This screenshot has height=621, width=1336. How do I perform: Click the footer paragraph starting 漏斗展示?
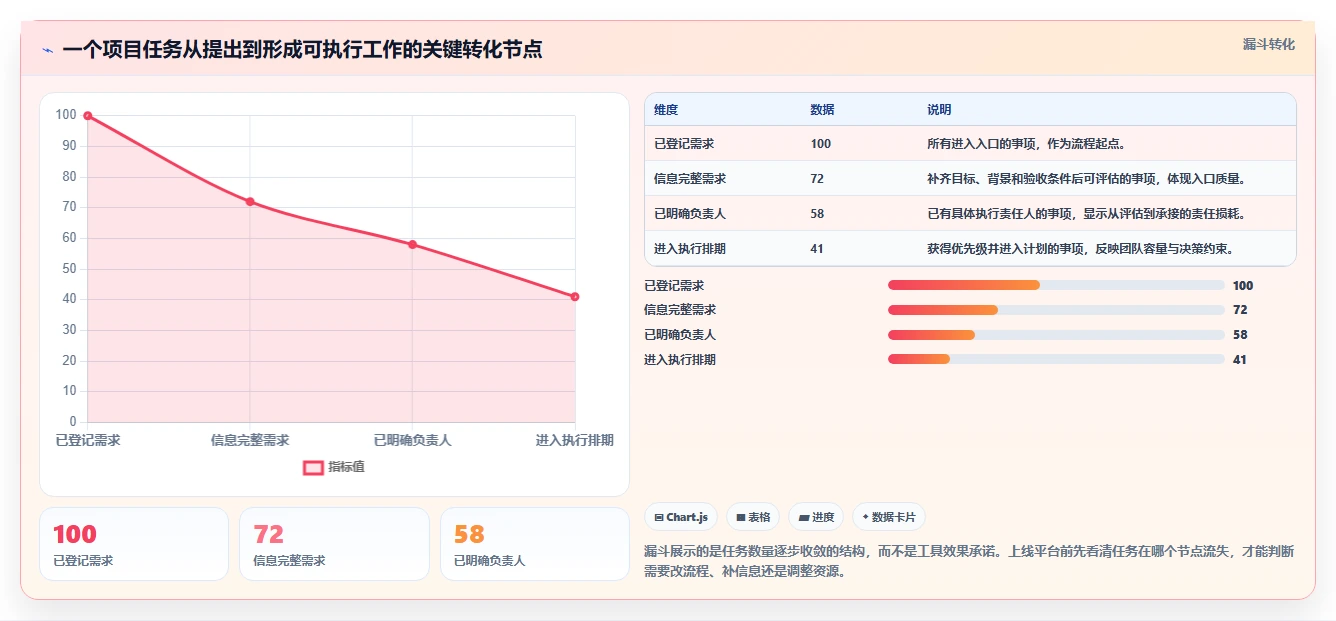point(970,561)
